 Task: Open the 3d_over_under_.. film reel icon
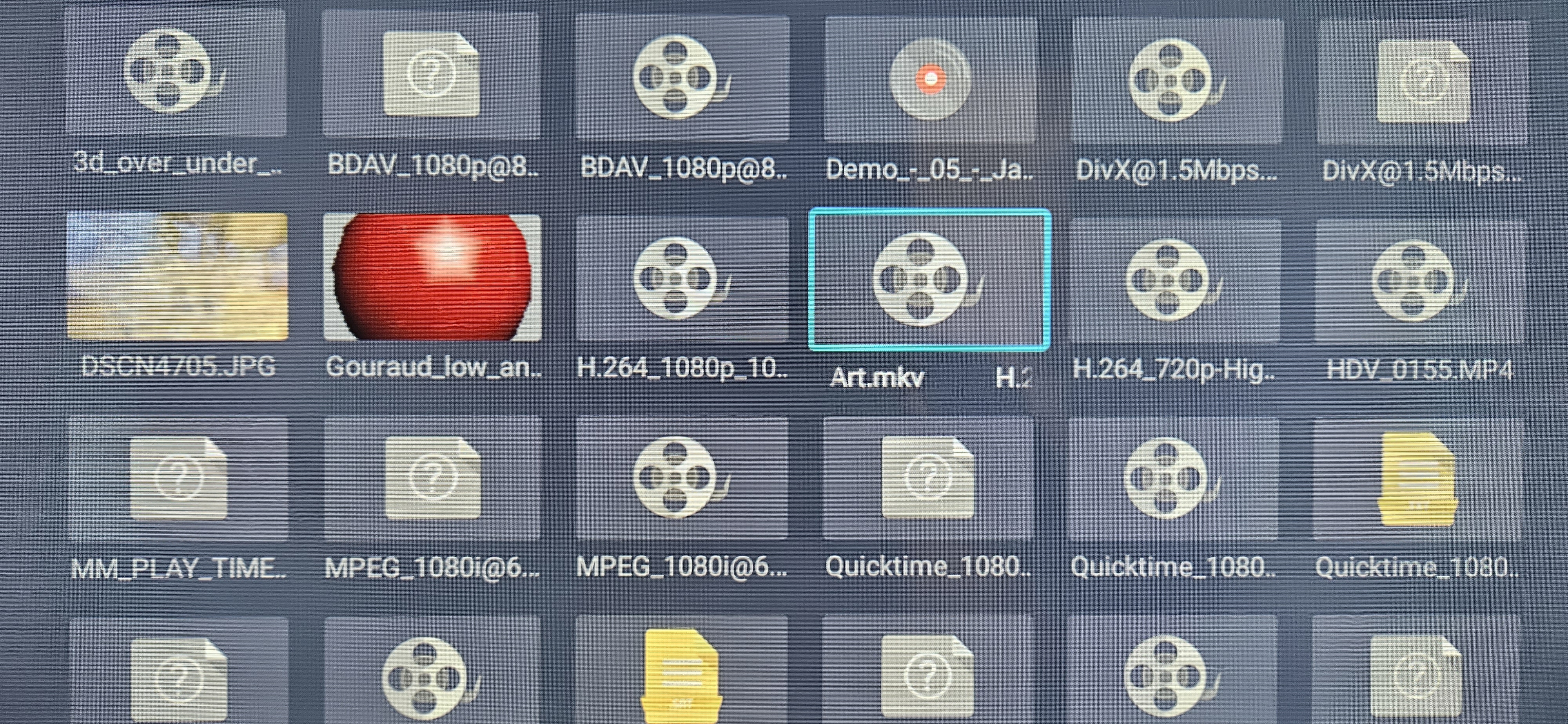tap(175, 71)
